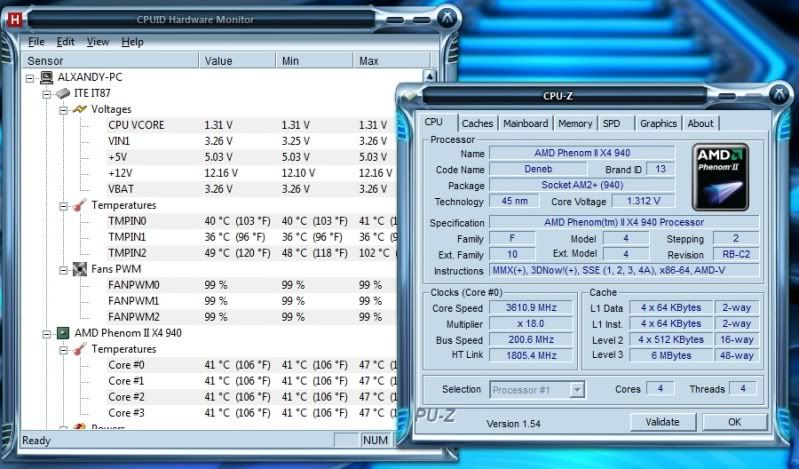This screenshot has height=469, width=799.
Task: Click the CPU Temperatures thermometer icon under AMD Phenom
Action: tap(79, 349)
